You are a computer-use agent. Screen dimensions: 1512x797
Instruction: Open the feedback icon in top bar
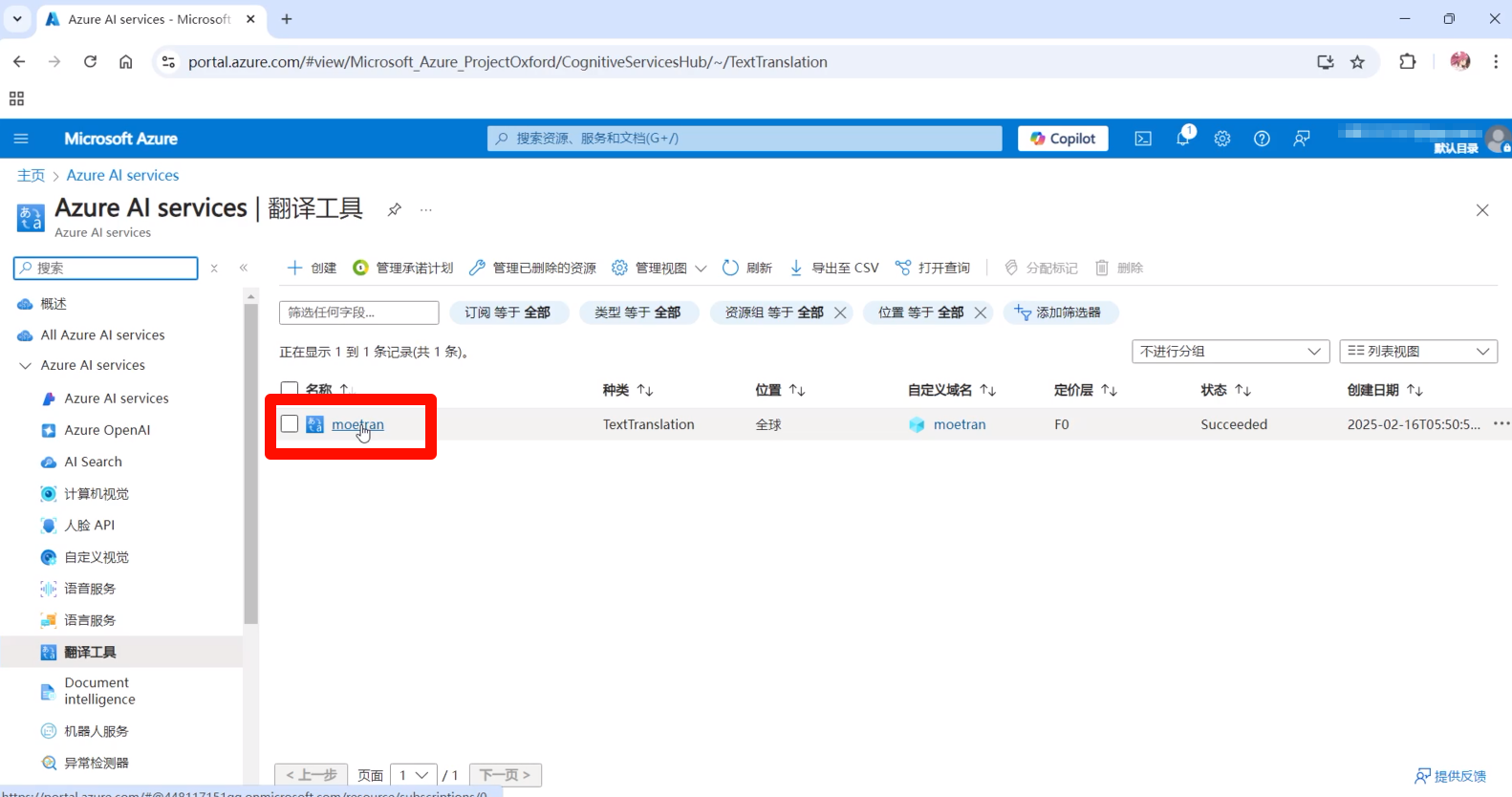[x=1302, y=139]
